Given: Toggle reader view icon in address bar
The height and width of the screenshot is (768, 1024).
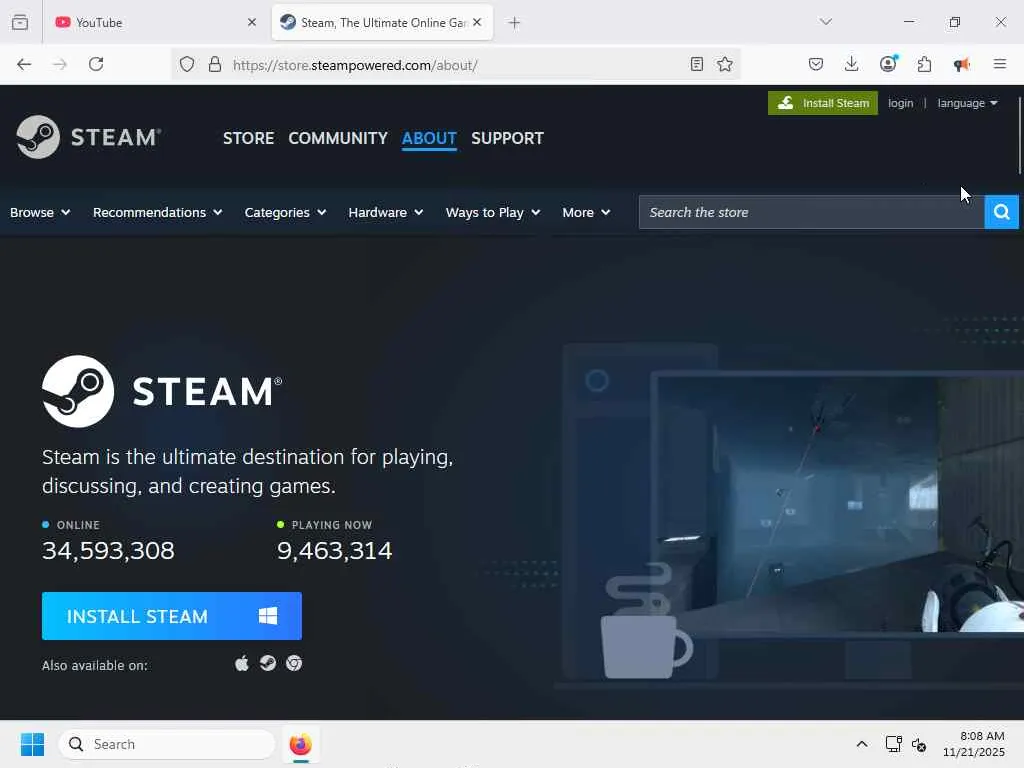Looking at the screenshot, I should (697, 64).
